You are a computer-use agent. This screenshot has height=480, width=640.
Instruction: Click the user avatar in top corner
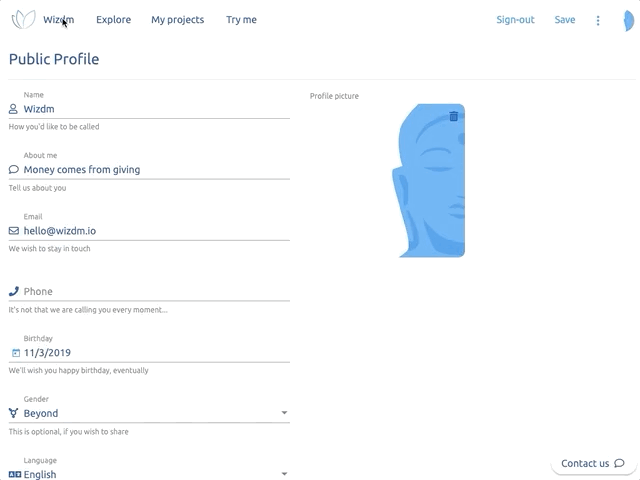[x=629, y=20]
